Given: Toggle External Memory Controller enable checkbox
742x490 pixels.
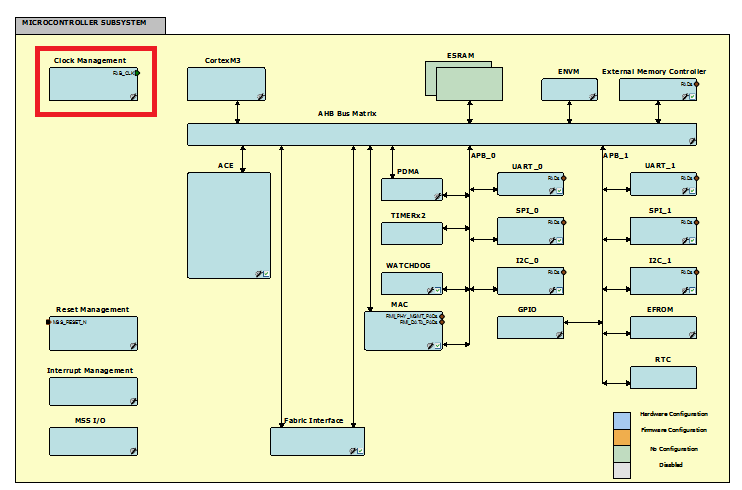Looking at the screenshot, I should (x=691, y=96).
